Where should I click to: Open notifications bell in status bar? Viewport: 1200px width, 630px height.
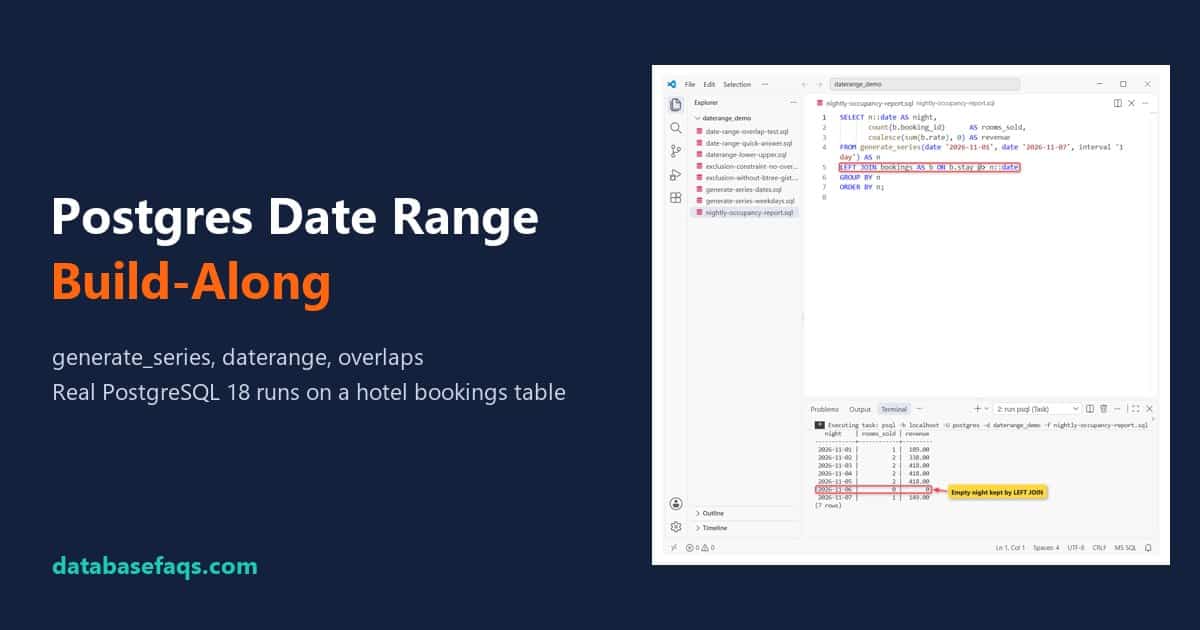(1148, 547)
